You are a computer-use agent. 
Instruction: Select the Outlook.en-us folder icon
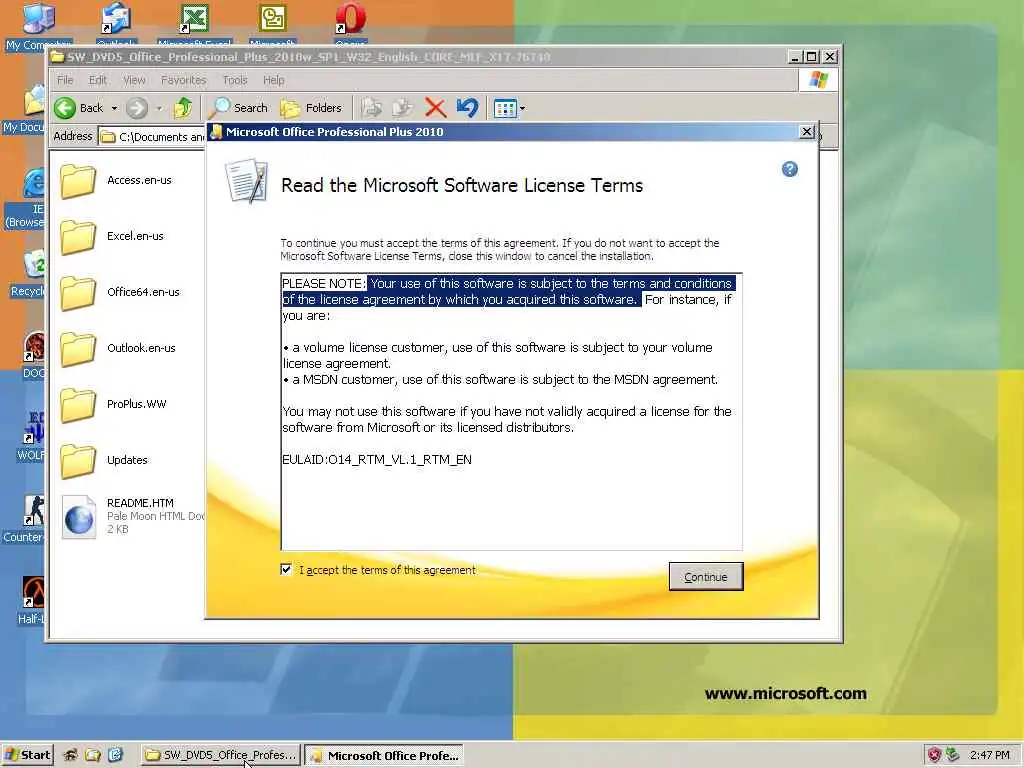pos(78,349)
